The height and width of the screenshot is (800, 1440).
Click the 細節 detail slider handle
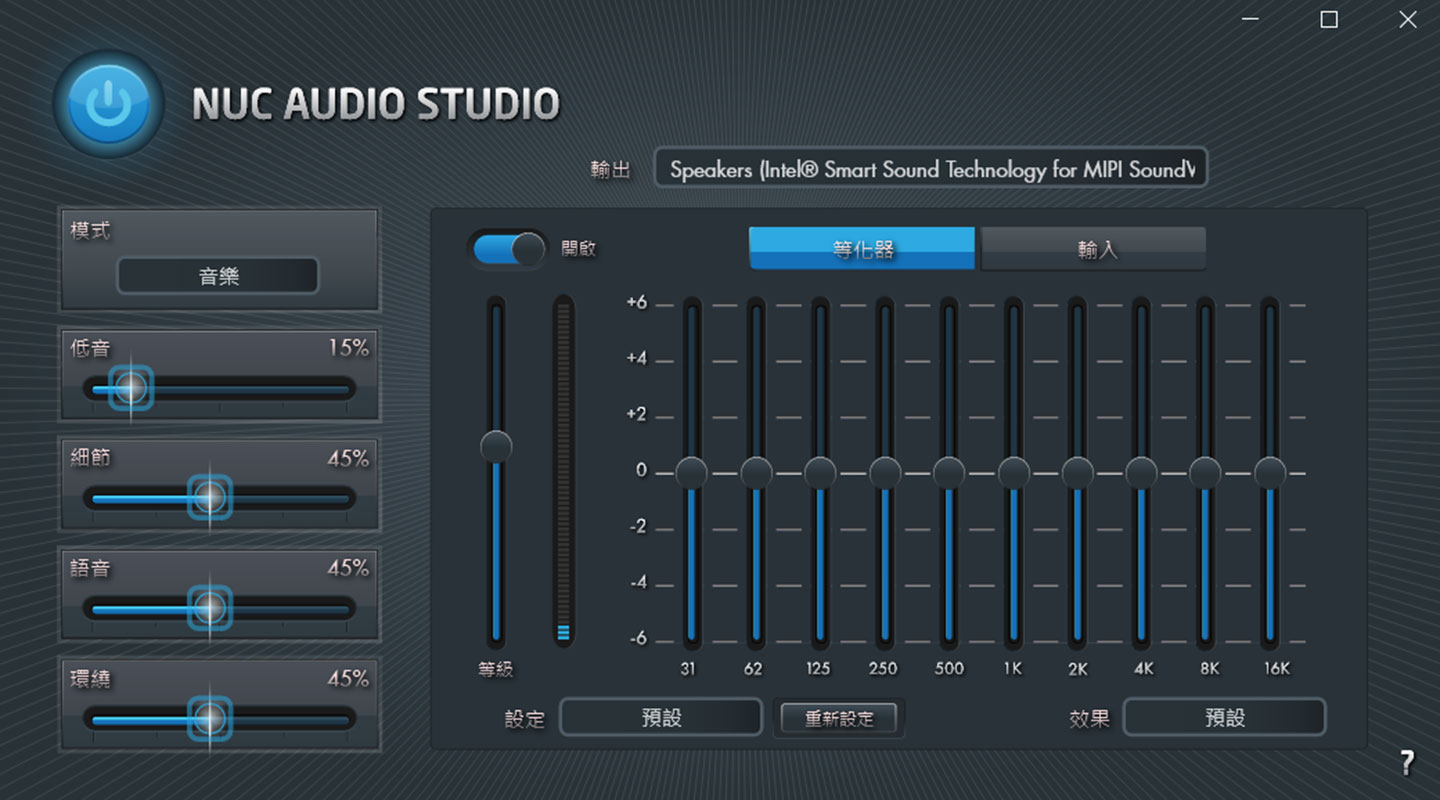[212, 499]
